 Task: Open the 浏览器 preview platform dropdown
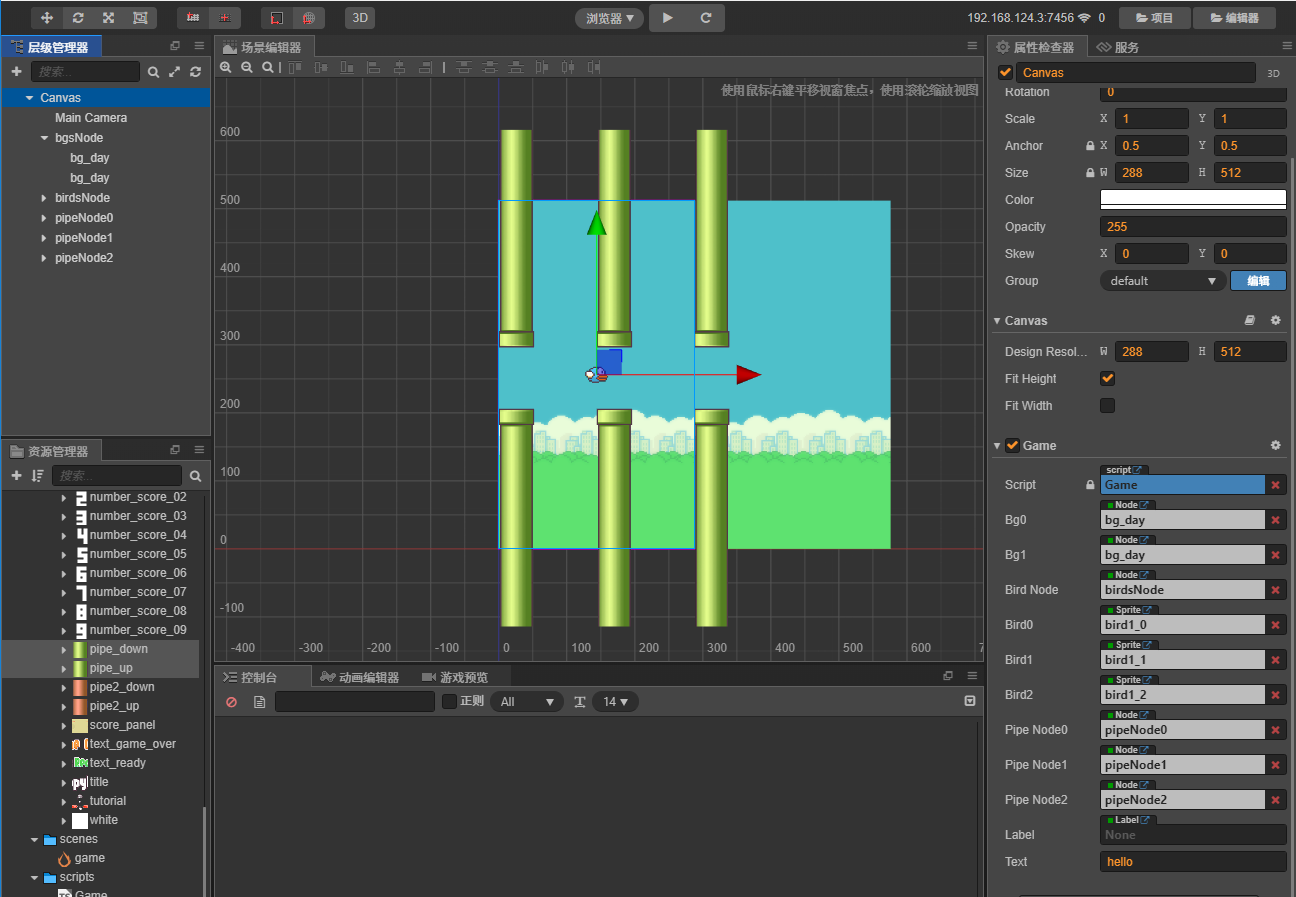tap(609, 18)
